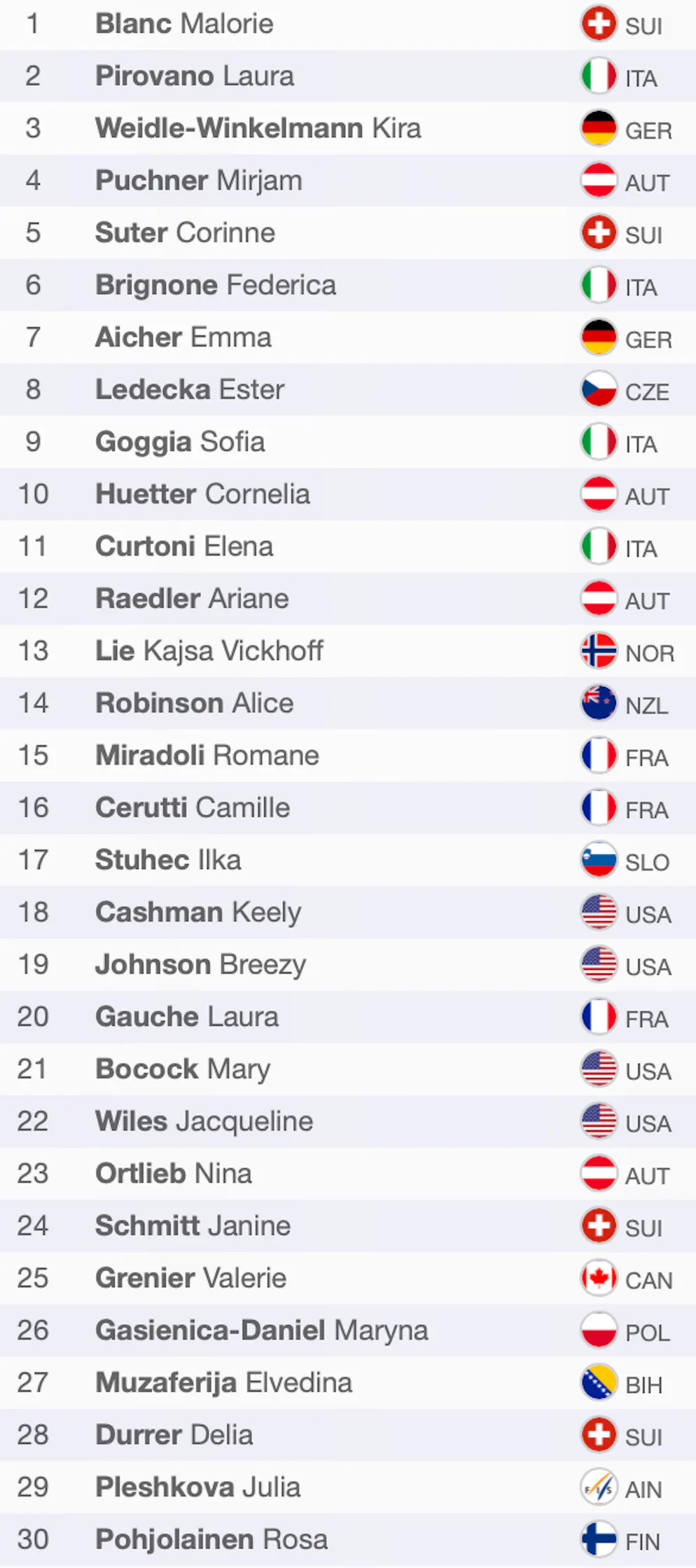The image size is (696, 1568).
Task: Click the Norwegian flag next to Lie Kajsa Vickhoff
Action: (599, 651)
